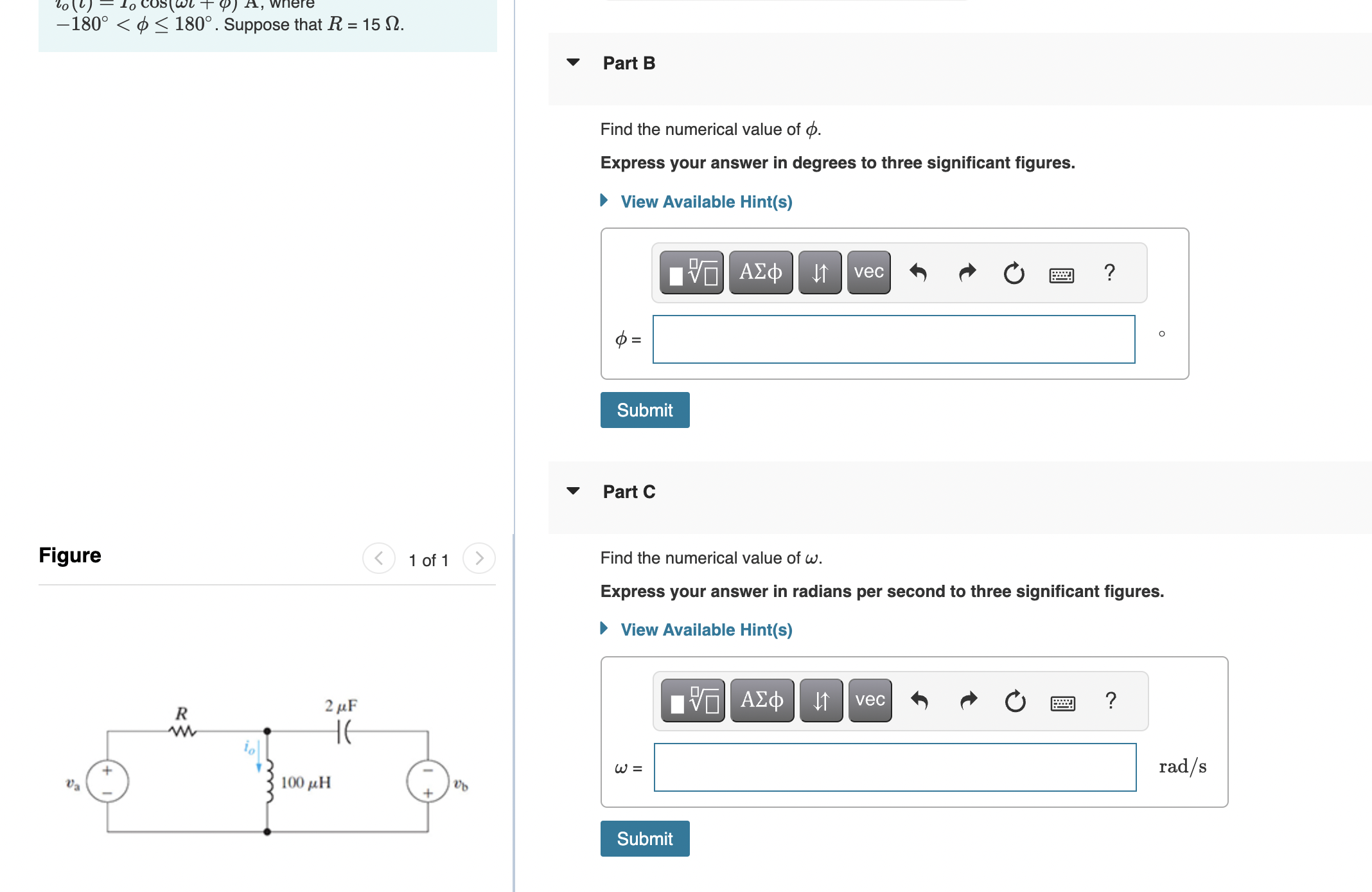This screenshot has height=892, width=1372.
Task: Undo the last edit in Part B editor
Action: pyautogui.click(x=918, y=272)
